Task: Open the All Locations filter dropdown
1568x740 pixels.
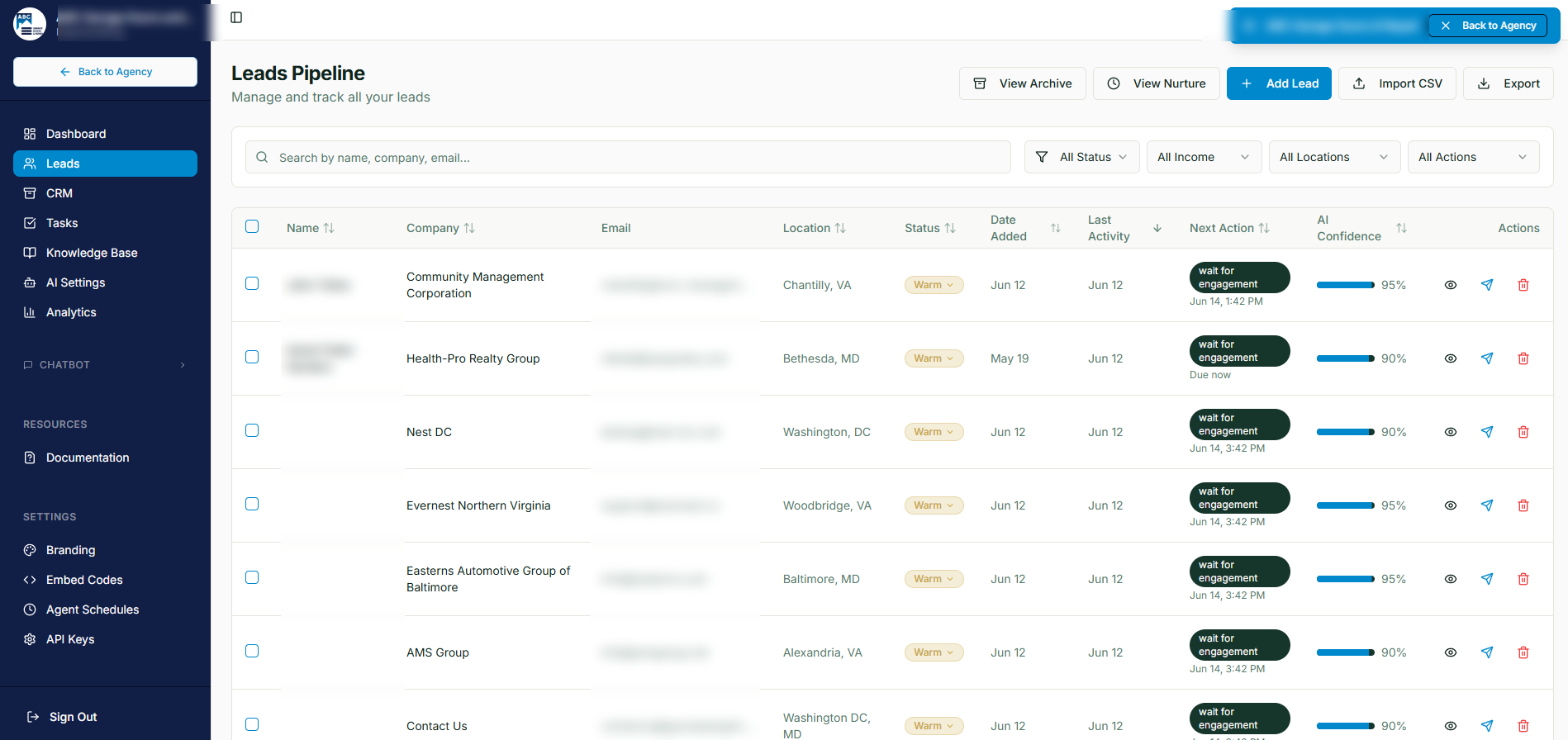Action: pyautogui.click(x=1335, y=157)
